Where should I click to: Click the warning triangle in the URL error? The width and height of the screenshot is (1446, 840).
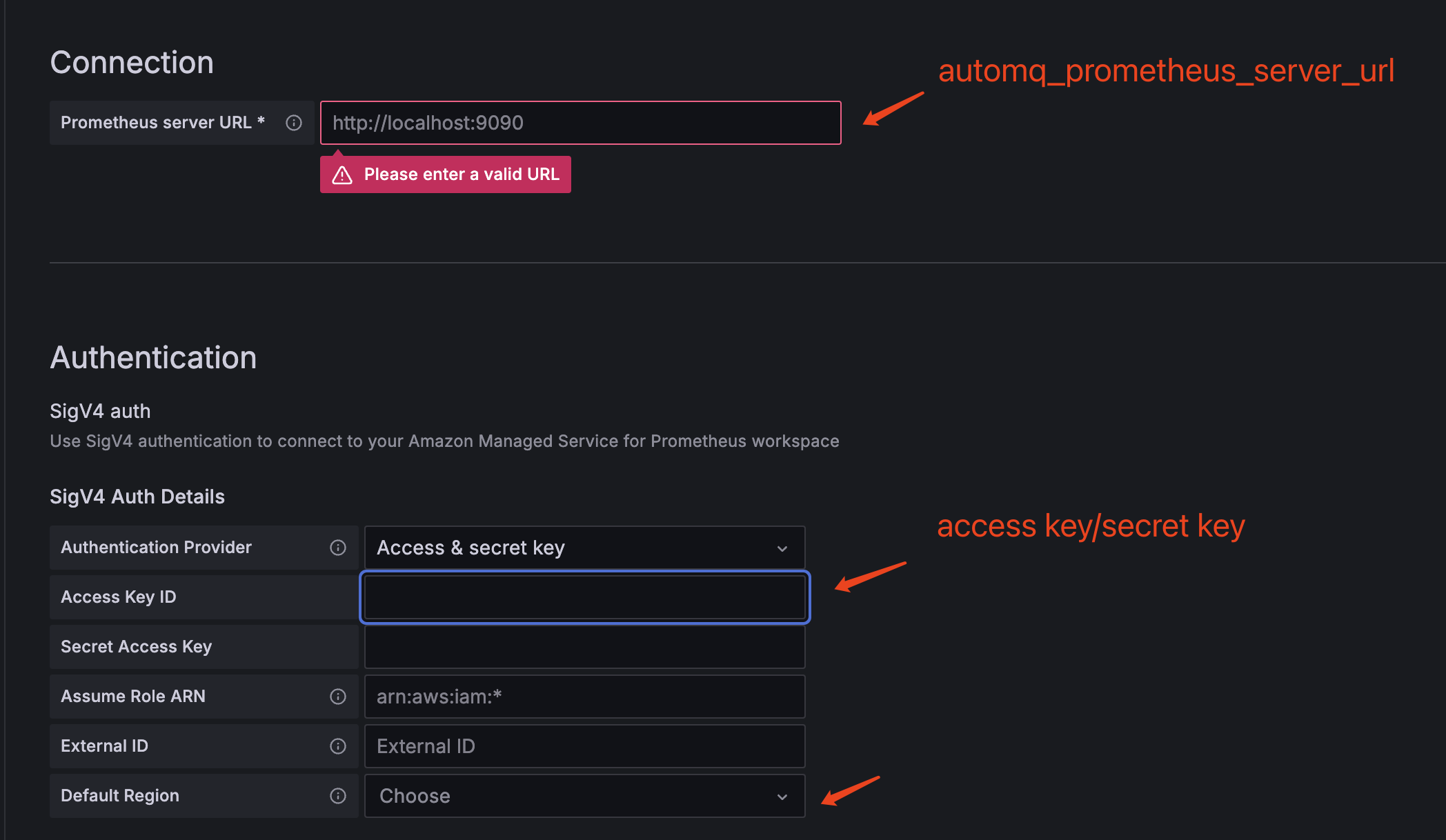[342, 175]
